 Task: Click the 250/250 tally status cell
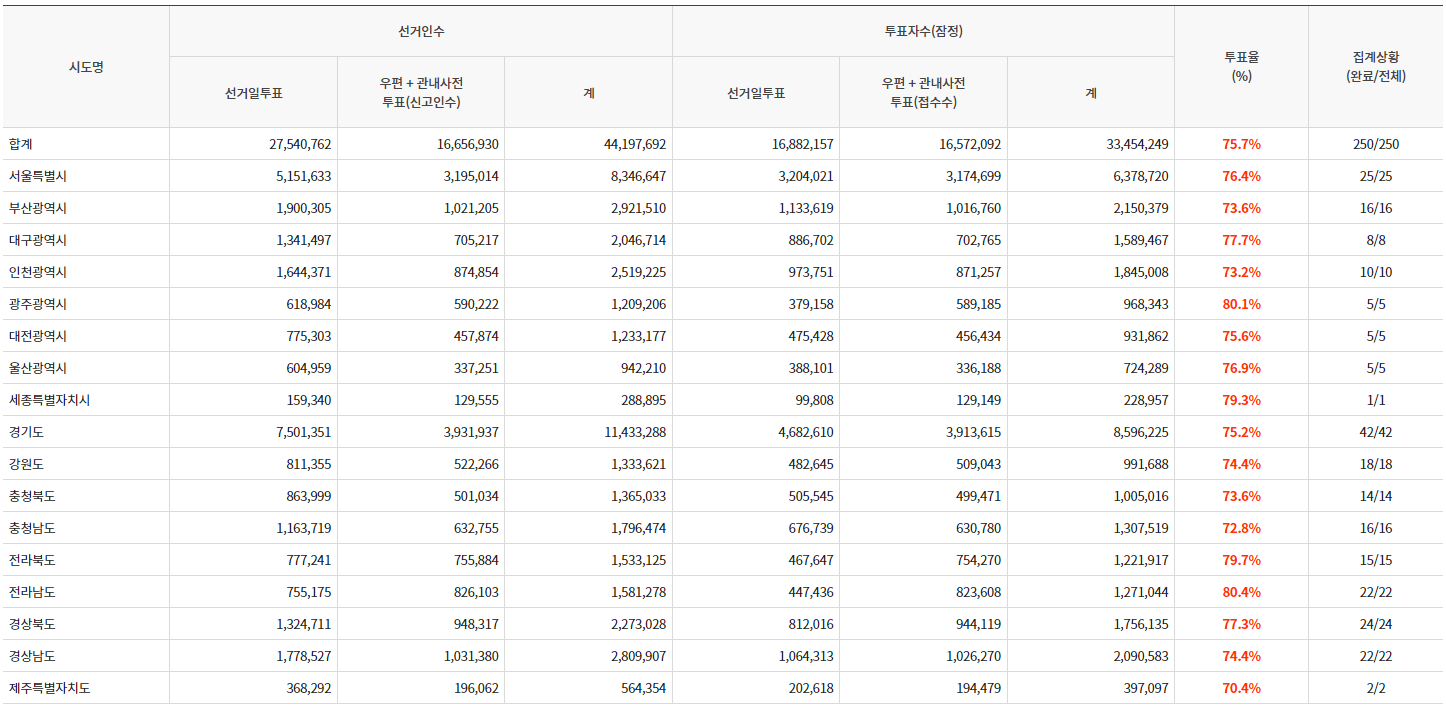(x=1375, y=144)
